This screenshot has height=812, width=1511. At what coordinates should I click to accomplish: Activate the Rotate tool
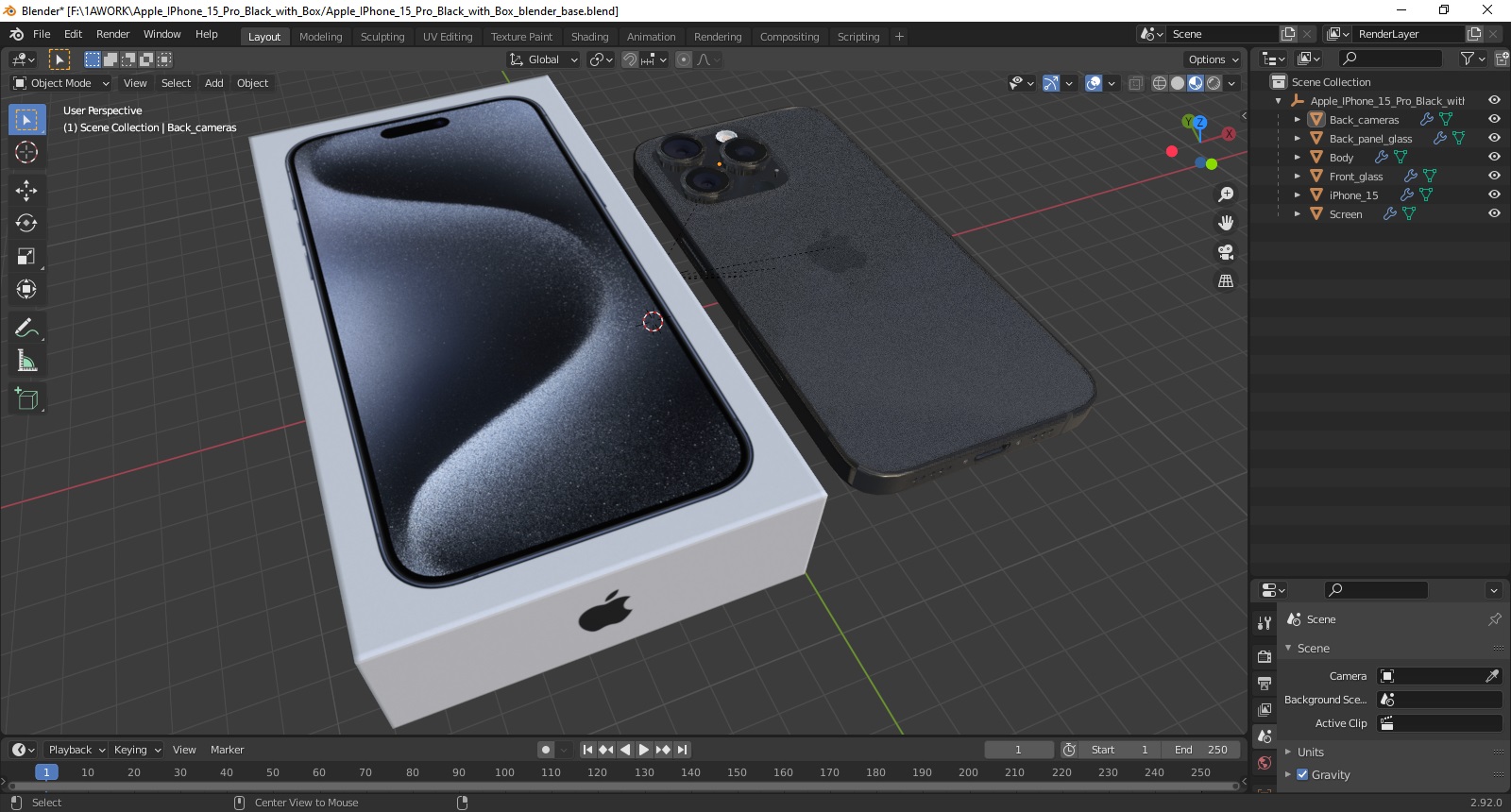[26, 223]
